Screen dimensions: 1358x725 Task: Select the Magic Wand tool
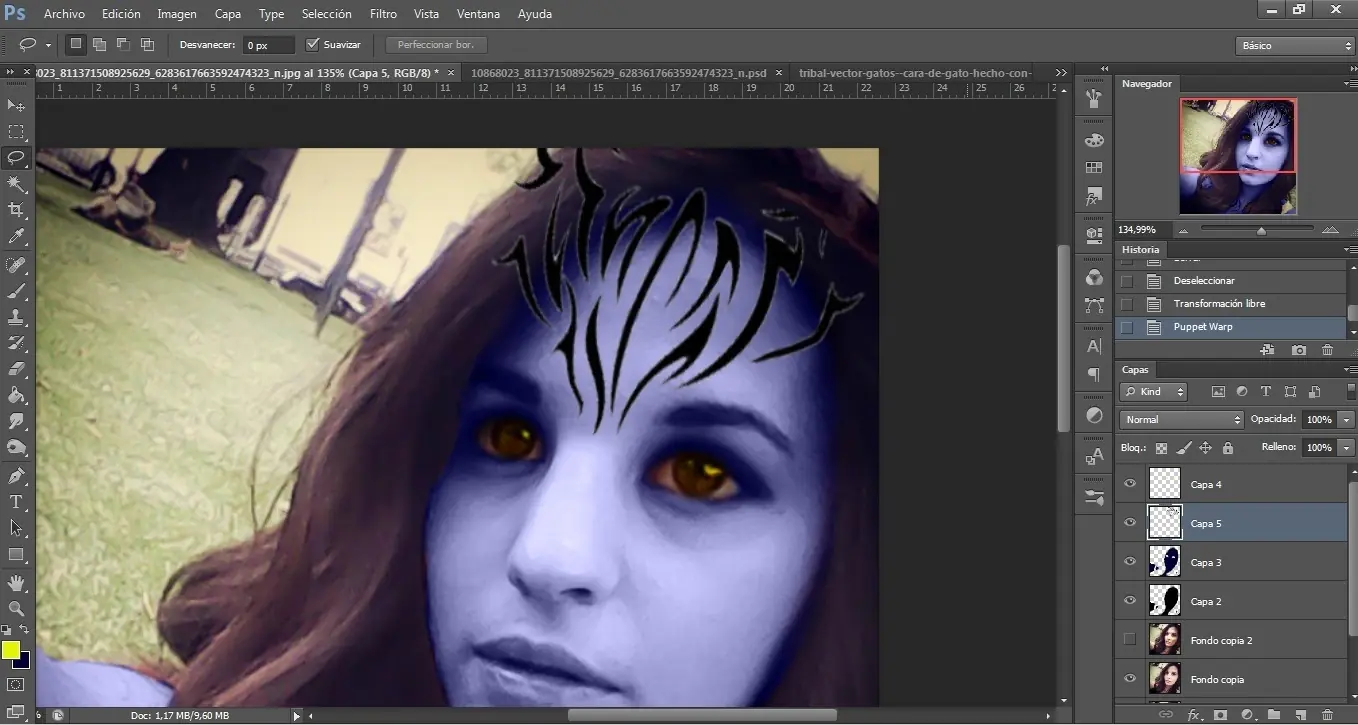[x=16, y=184]
